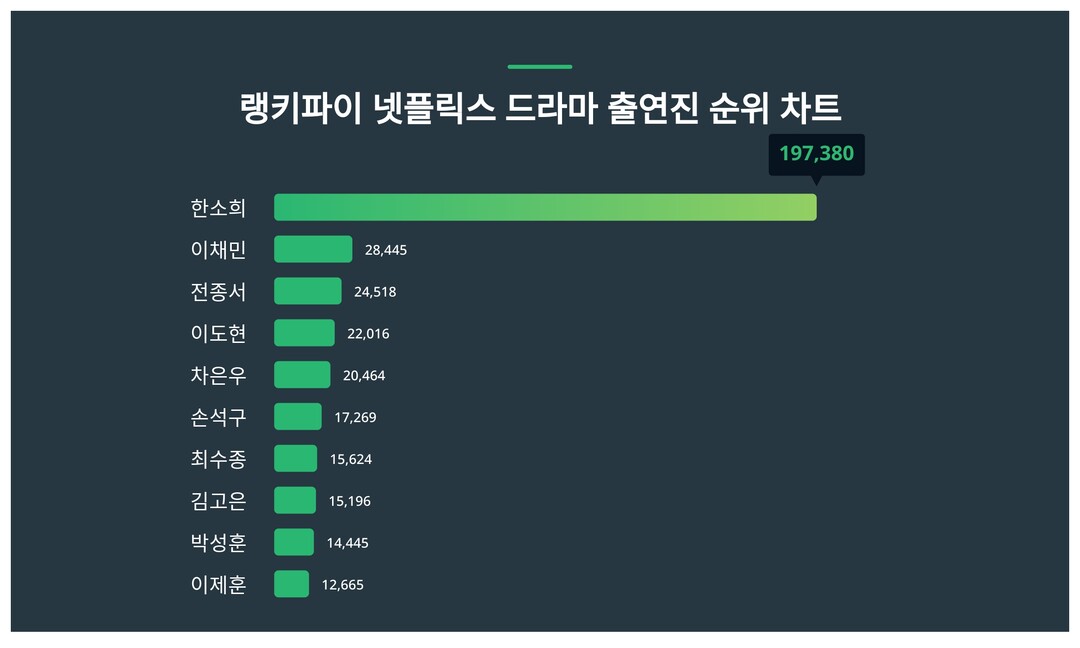Click the 15,624 value text
This screenshot has width=1080, height=648.
[351, 460]
